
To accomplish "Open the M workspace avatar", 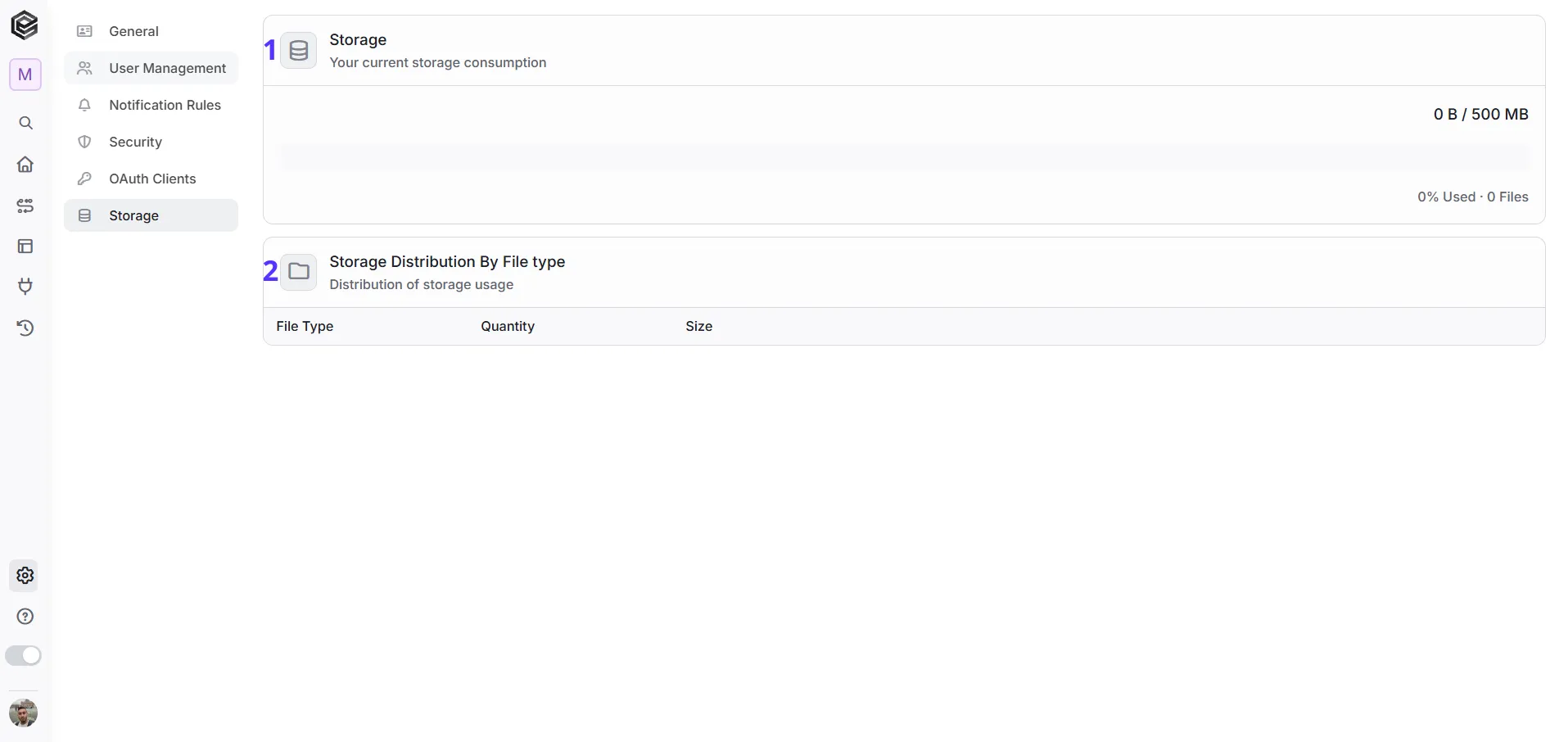I will (x=25, y=75).
